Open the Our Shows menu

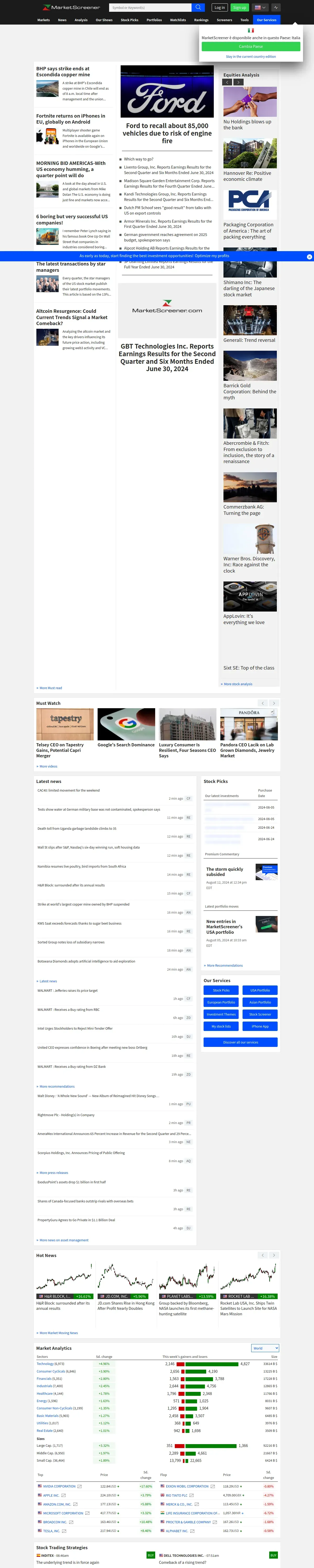click(x=104, y=20)
